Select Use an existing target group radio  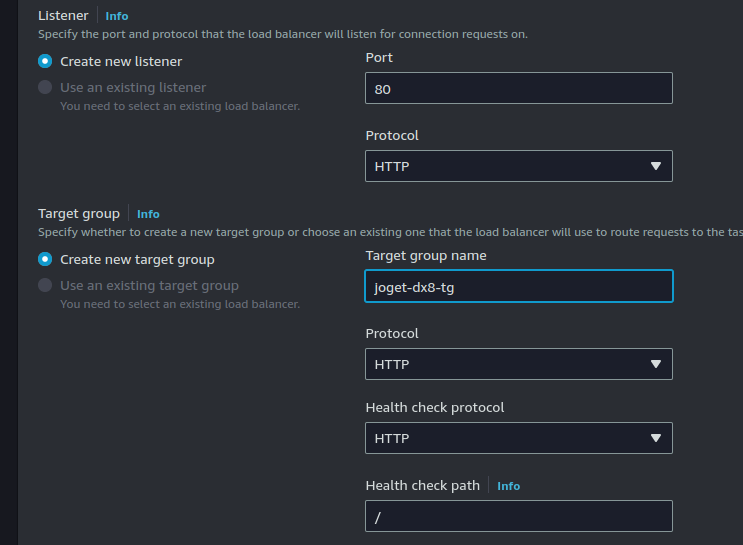(45, 285)
